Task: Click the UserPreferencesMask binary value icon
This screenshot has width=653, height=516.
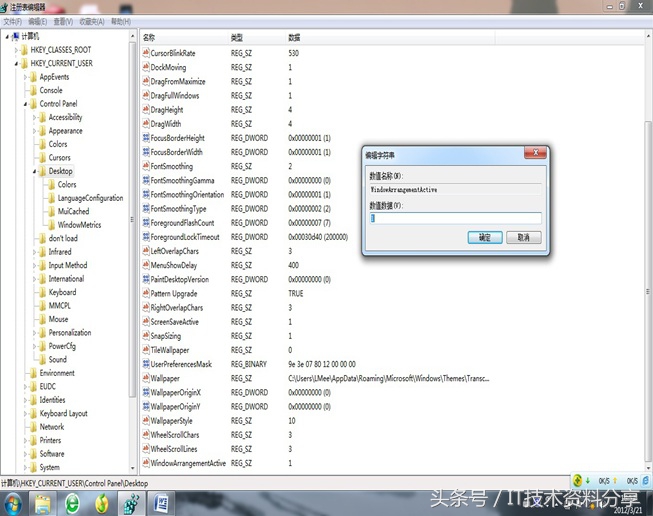Action: [x=145, y=365]
